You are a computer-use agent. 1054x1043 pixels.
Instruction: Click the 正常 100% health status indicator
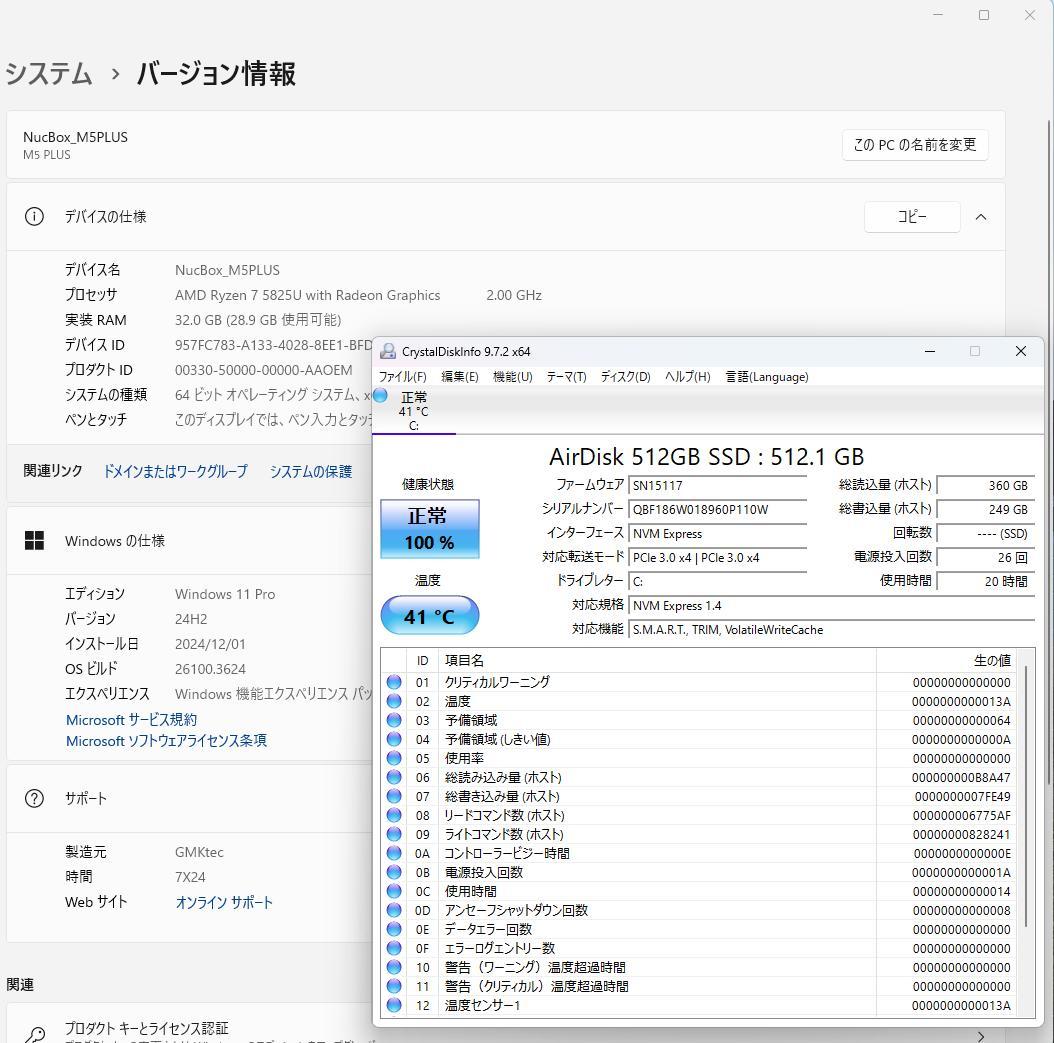tap(429, 528)
